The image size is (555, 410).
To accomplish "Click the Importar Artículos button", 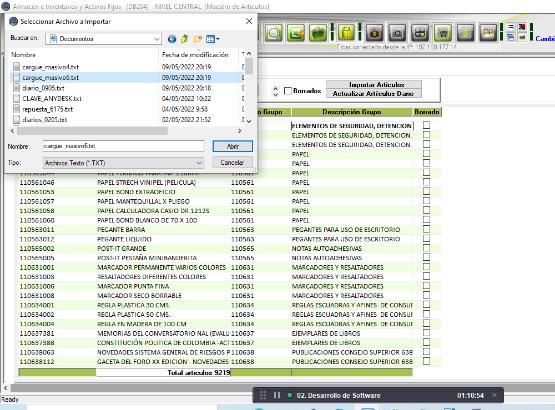I will (x=374, y=85).
